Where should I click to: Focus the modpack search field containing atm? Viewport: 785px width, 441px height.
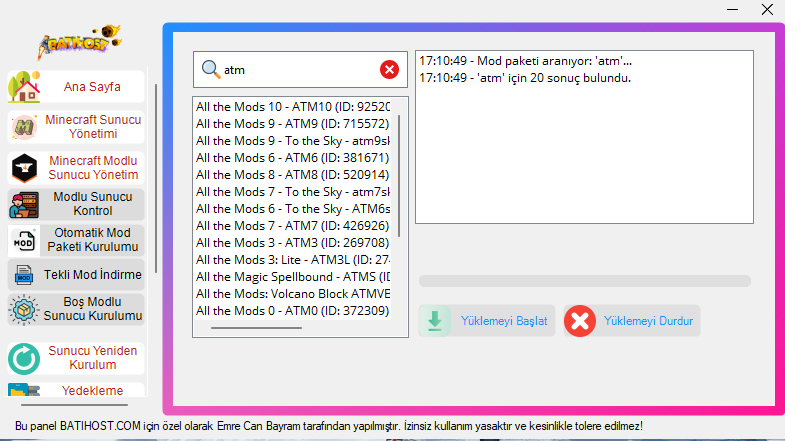pos(299,70)
